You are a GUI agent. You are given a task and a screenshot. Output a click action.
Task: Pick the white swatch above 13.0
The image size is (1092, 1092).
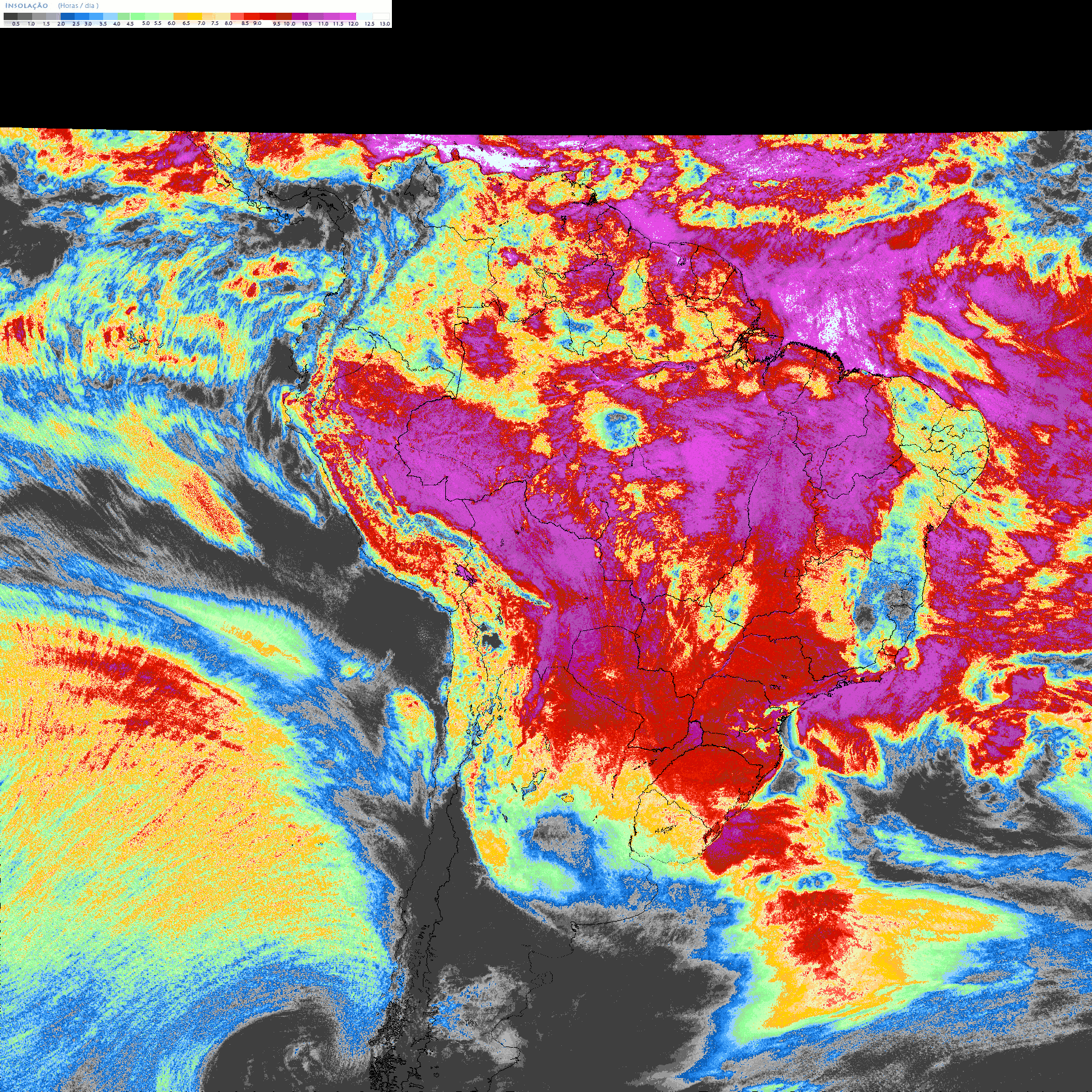[381, 16]
